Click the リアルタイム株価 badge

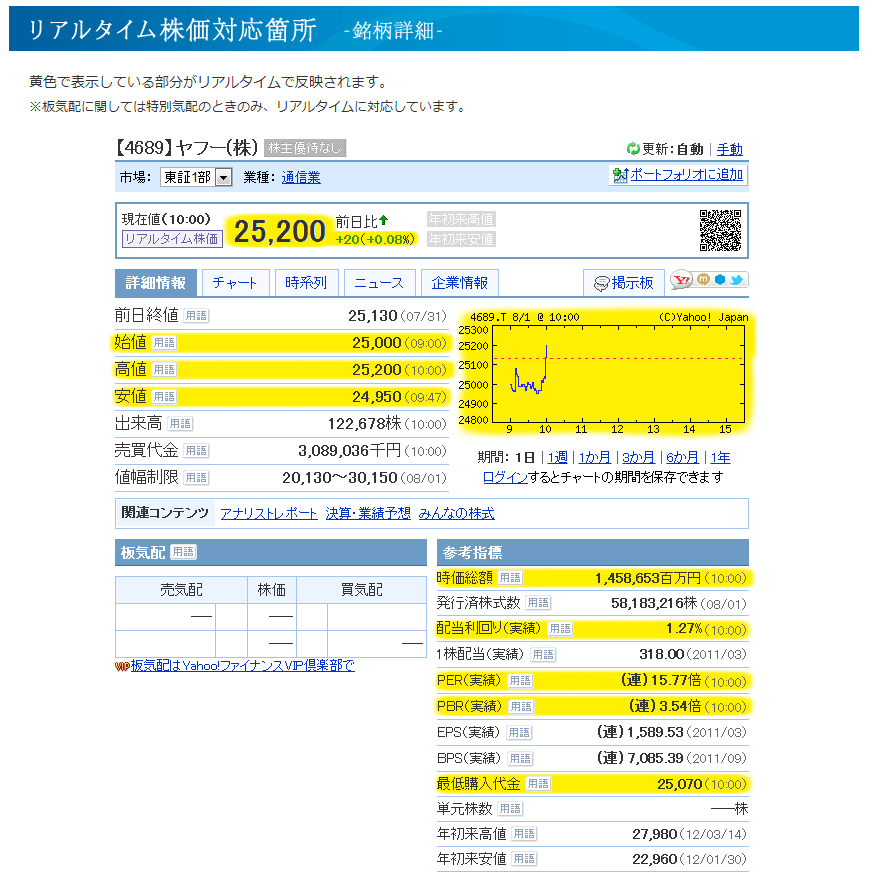coord(172,239)
